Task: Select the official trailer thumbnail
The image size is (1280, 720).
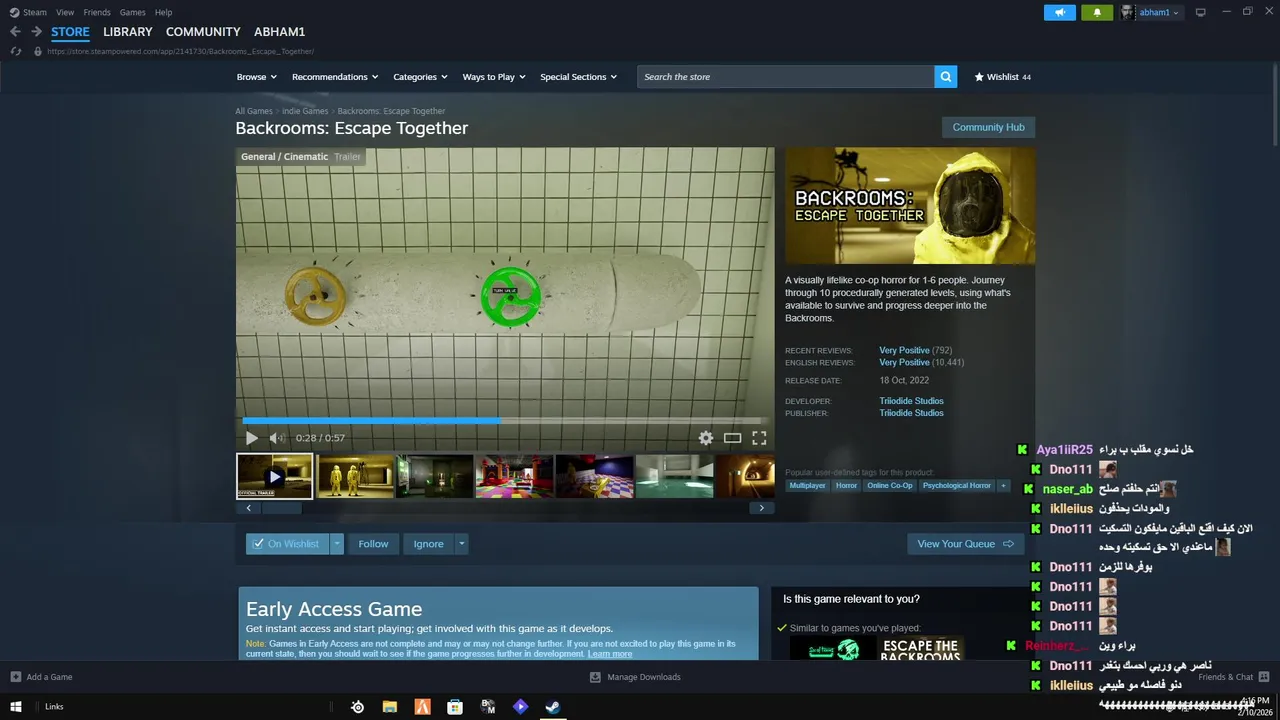Action: tap(275, 476)
